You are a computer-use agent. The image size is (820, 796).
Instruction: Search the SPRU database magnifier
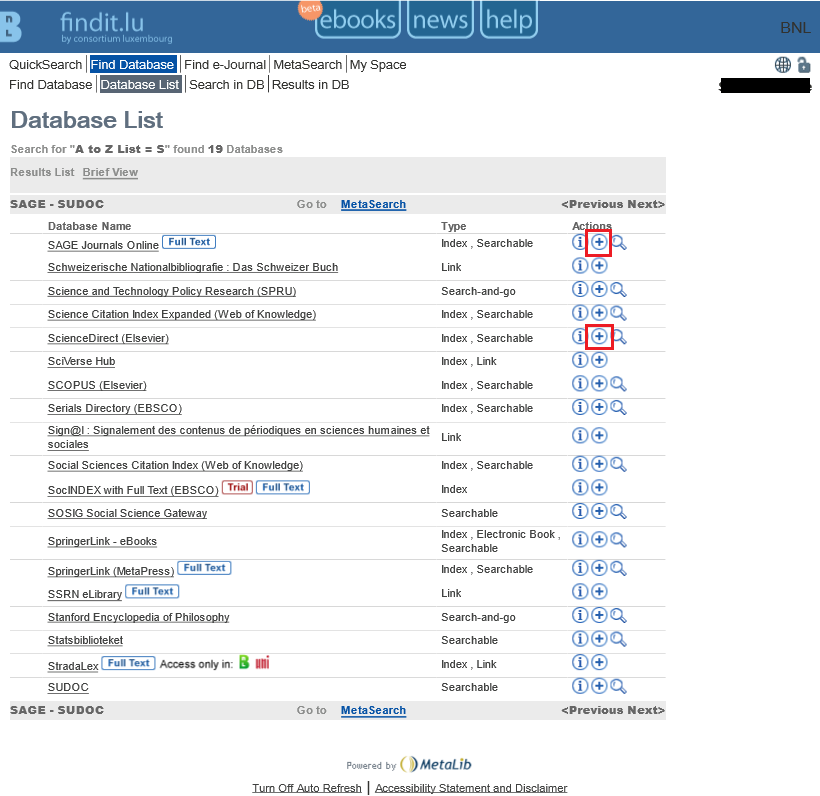coord(619,290)
